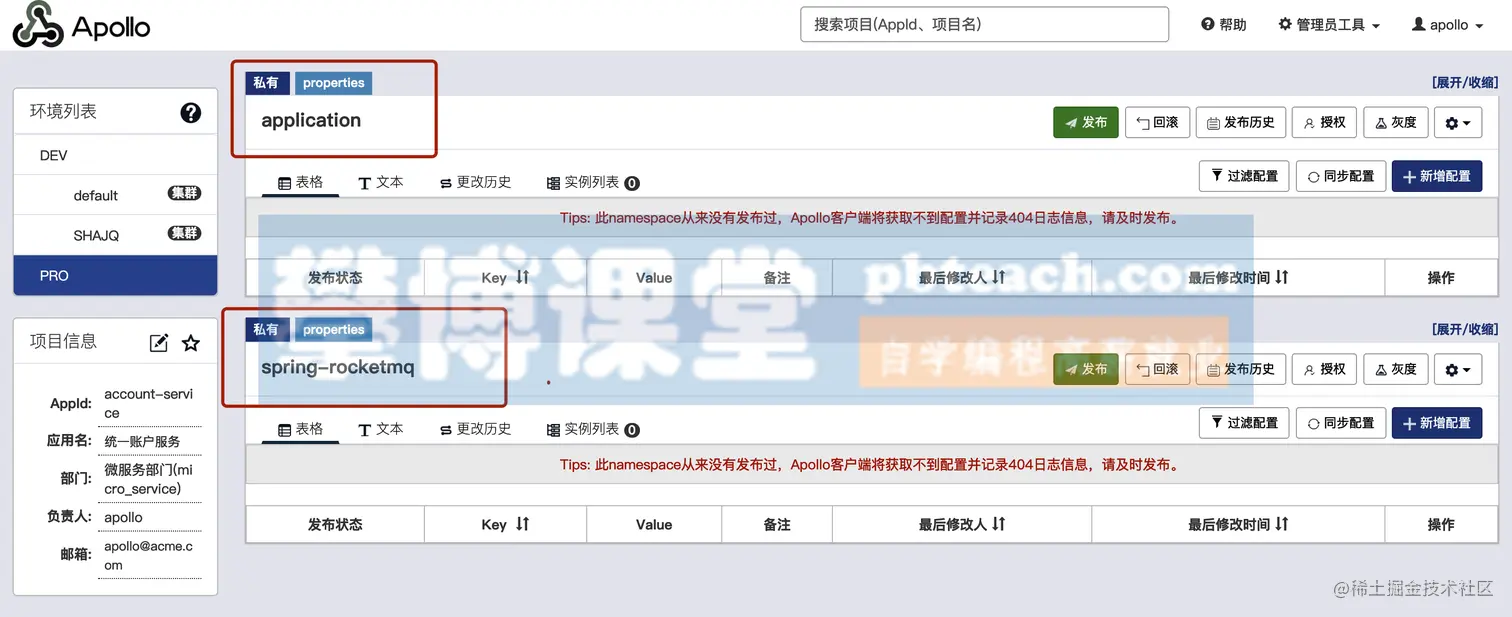Image resolution: width=1512 pixels, height=617 pixels.
Task: Click the 私有 badge above spring-rocketmq
Action: click(x=266, y=330)
